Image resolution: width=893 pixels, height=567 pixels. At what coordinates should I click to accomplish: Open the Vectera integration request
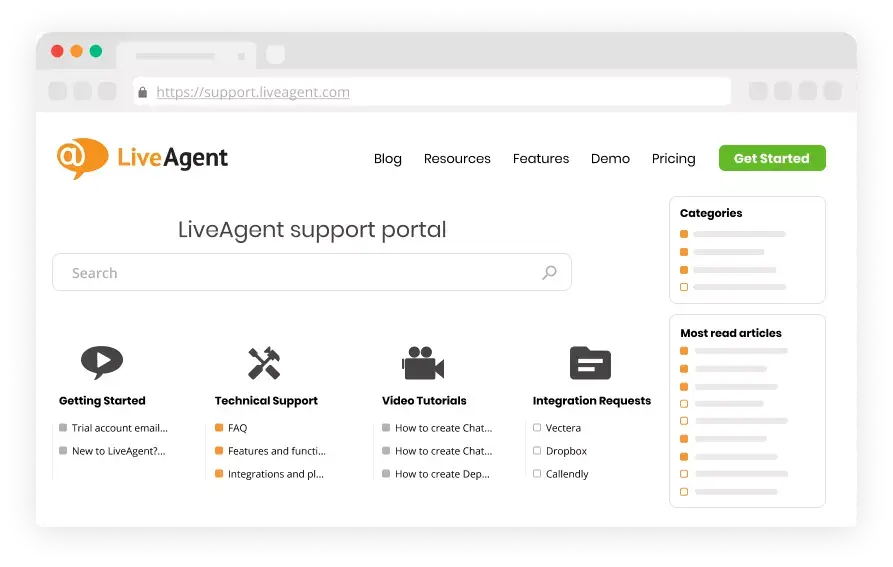(563, 428)
